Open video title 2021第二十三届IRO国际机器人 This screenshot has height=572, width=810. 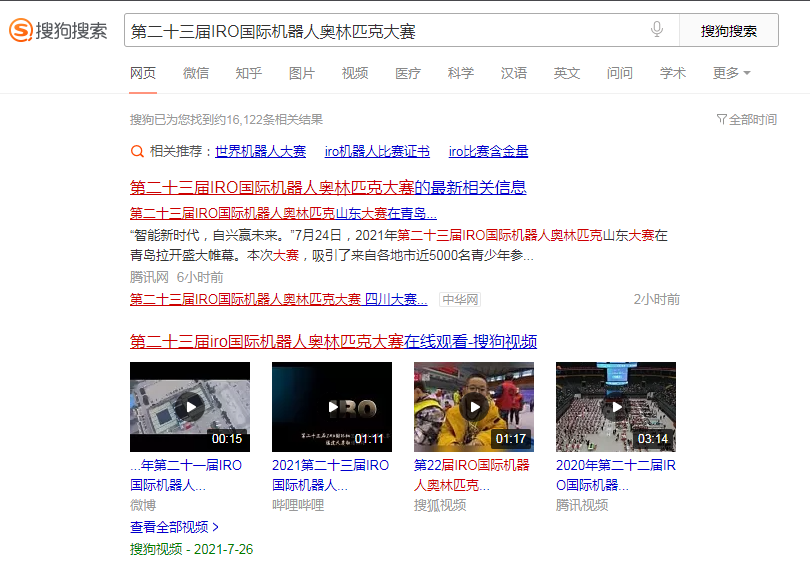pos(331,475)
